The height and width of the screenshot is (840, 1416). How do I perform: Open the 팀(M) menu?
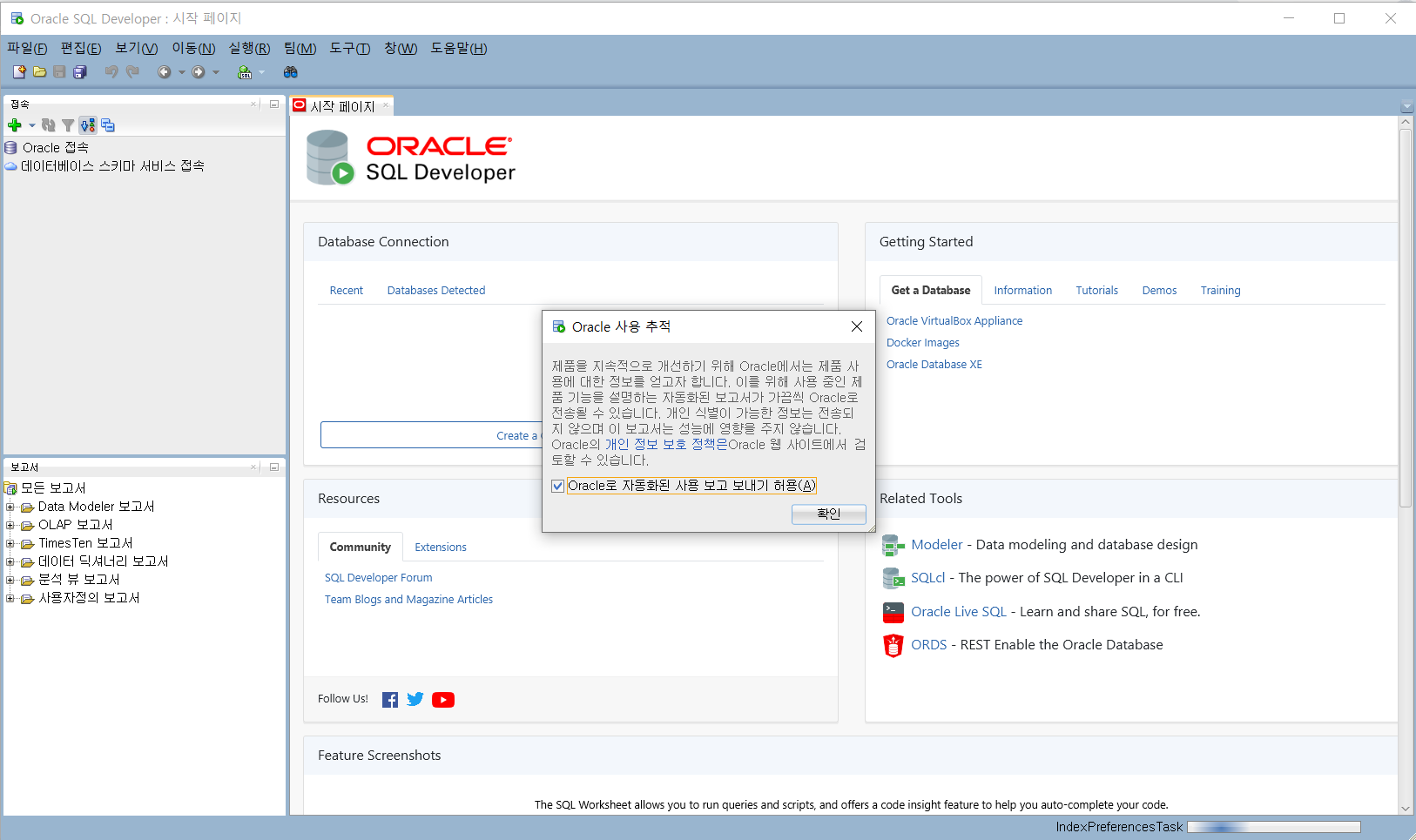click(x=300, y=48)
